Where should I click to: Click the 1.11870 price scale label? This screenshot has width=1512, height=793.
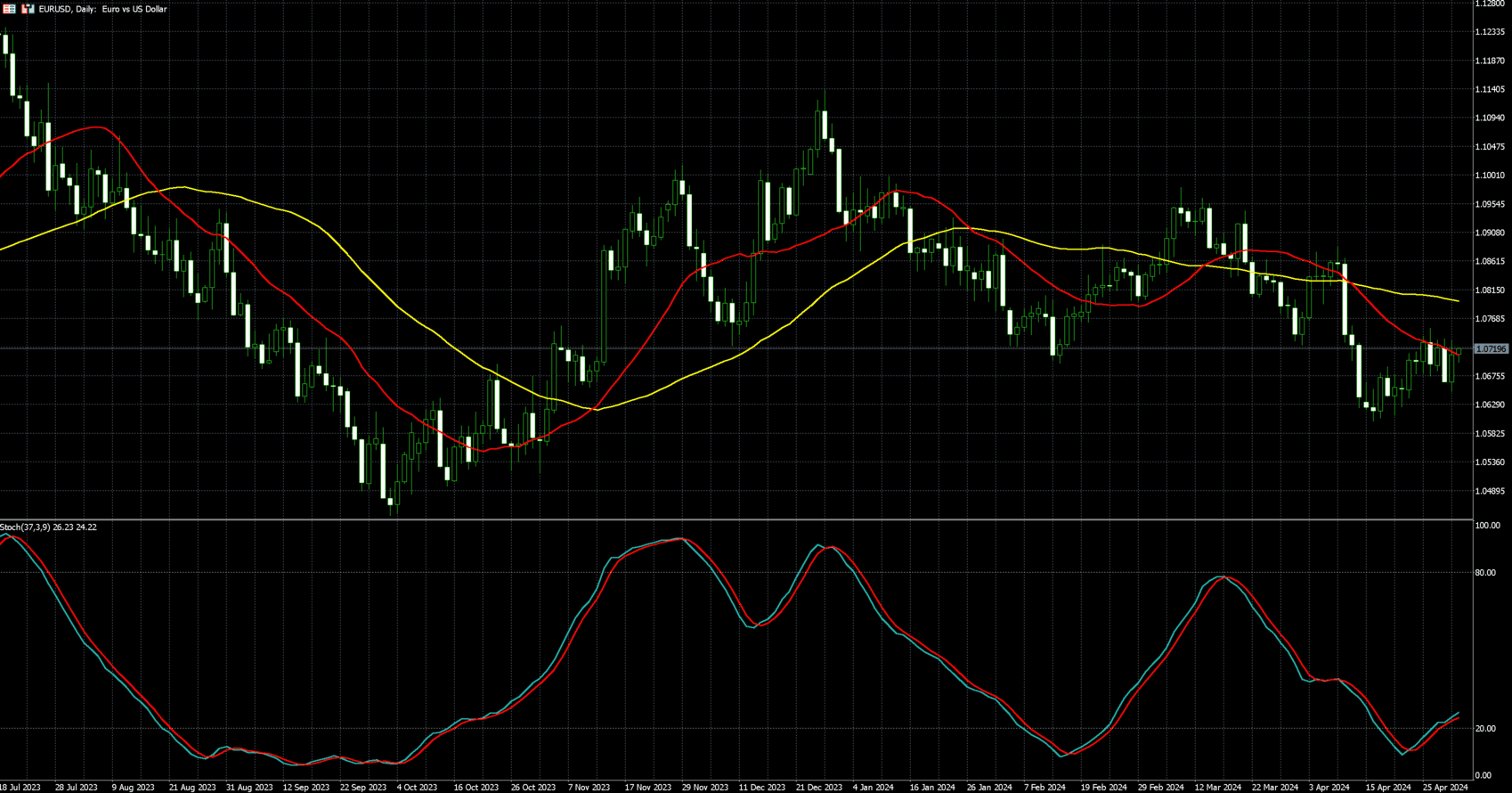point(1491,61)
